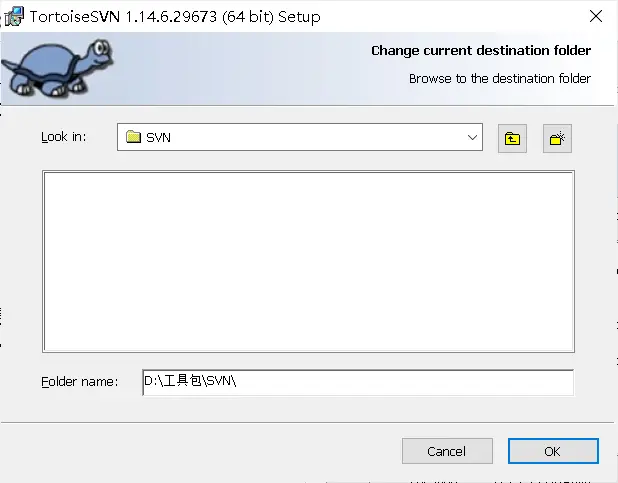Screen dimensions: 618x483
Task: Click the installer icon in title bar
Action: tap(14, 17)
